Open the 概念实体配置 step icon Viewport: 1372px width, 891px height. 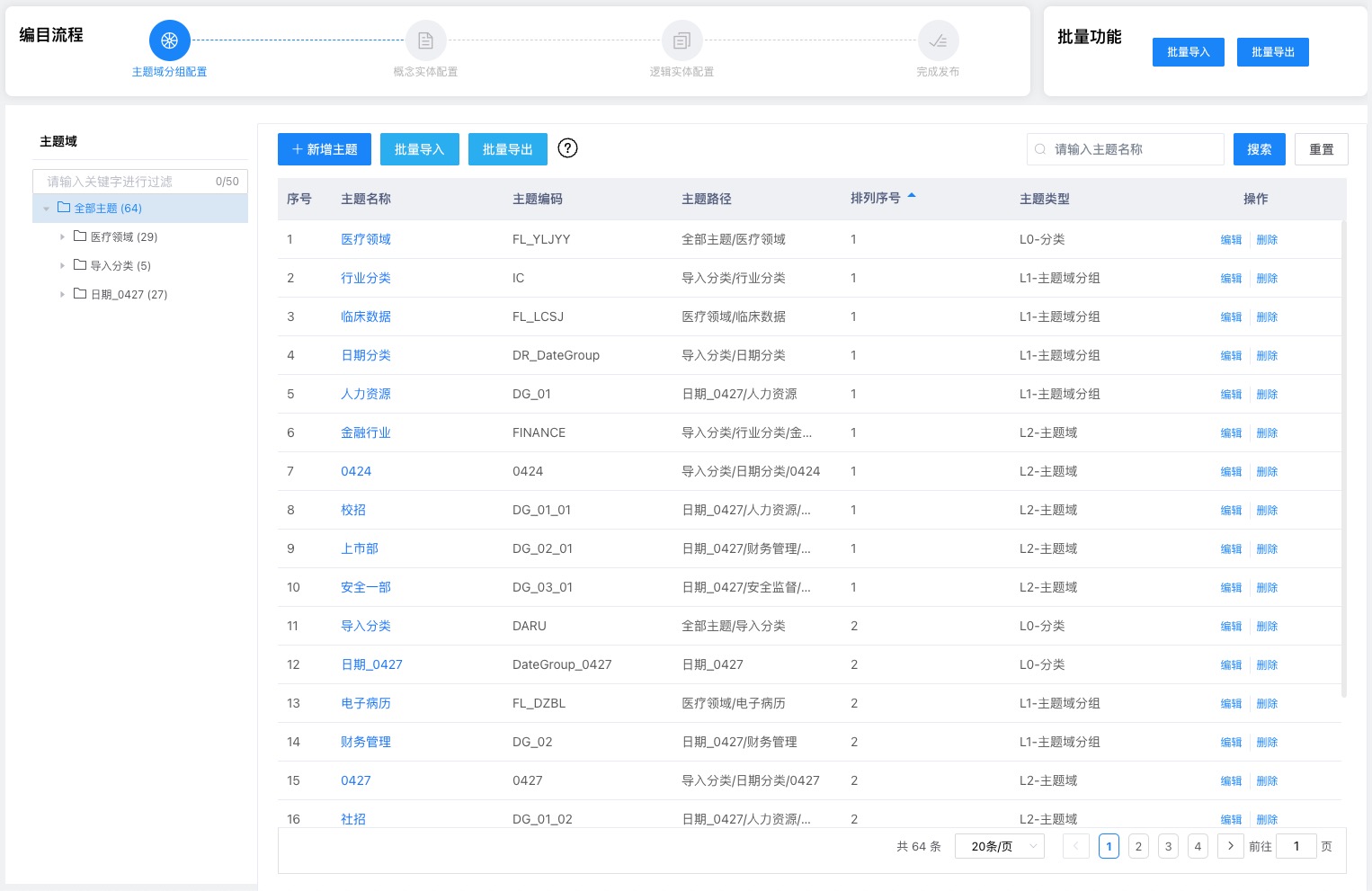pyautogui.click(x=425, y=40)
